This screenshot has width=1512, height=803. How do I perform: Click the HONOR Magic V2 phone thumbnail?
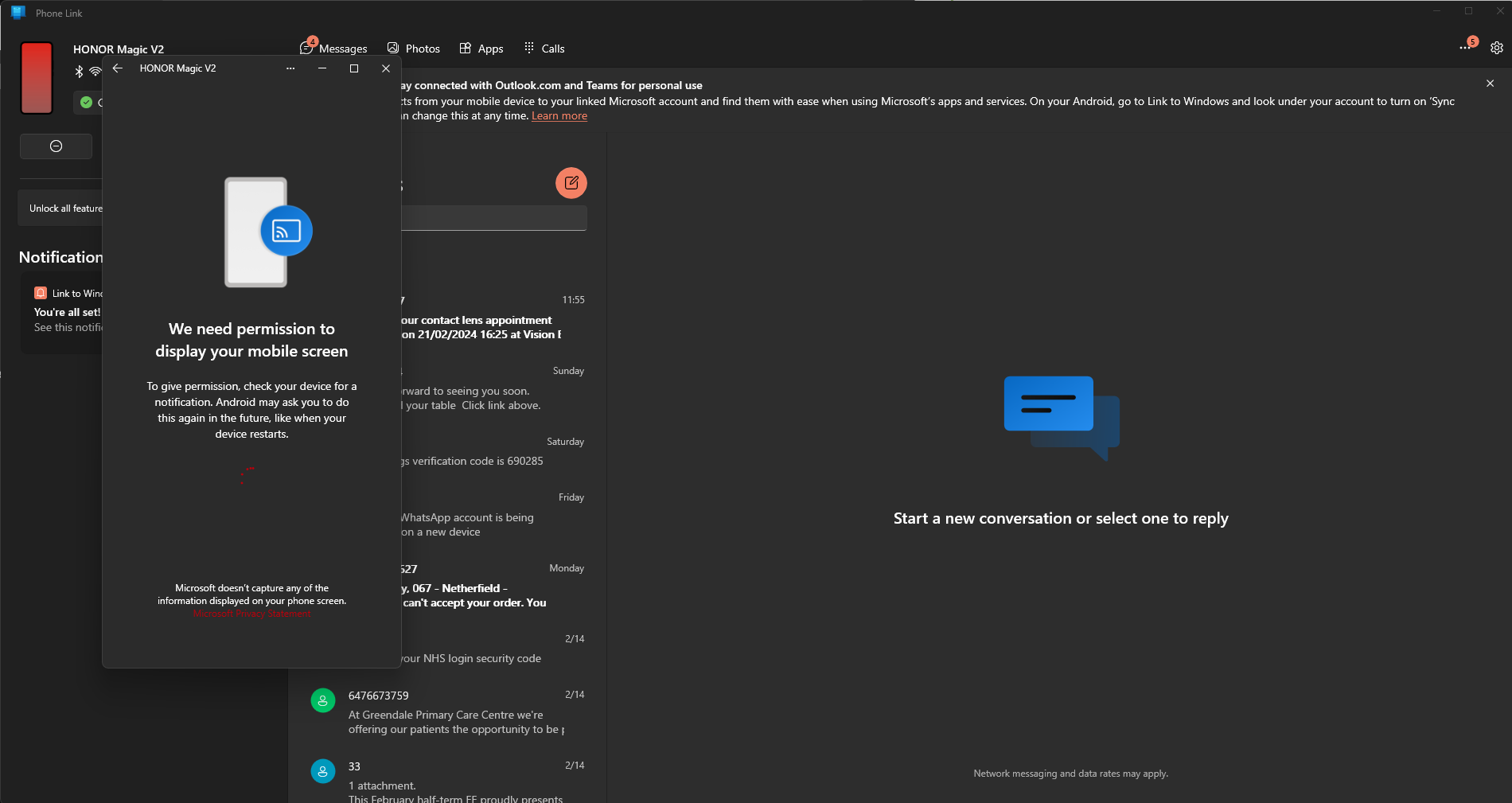(x=37, y=78)
